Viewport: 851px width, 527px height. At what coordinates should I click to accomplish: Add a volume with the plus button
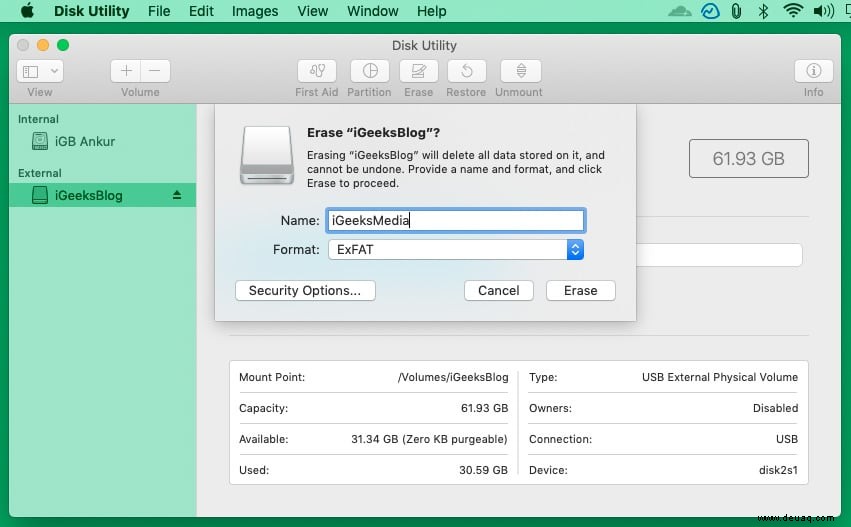tap(126, 71)
